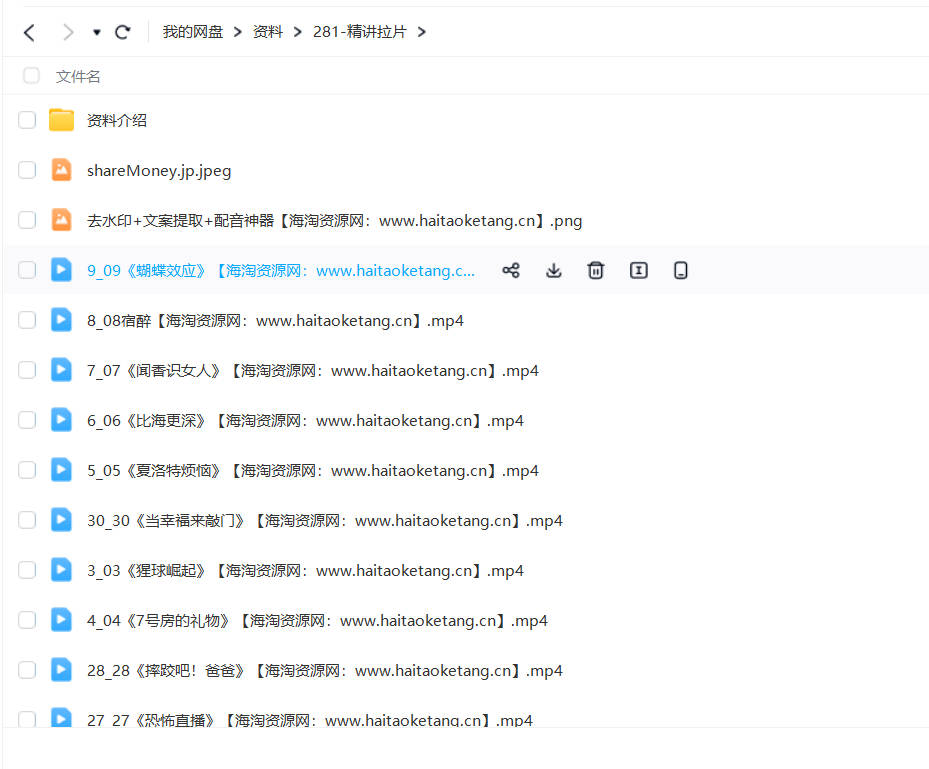929x769 pixels.
Task: Select the 30_30《当幸福来敲门》 checkbox
Action: point(27,520)
